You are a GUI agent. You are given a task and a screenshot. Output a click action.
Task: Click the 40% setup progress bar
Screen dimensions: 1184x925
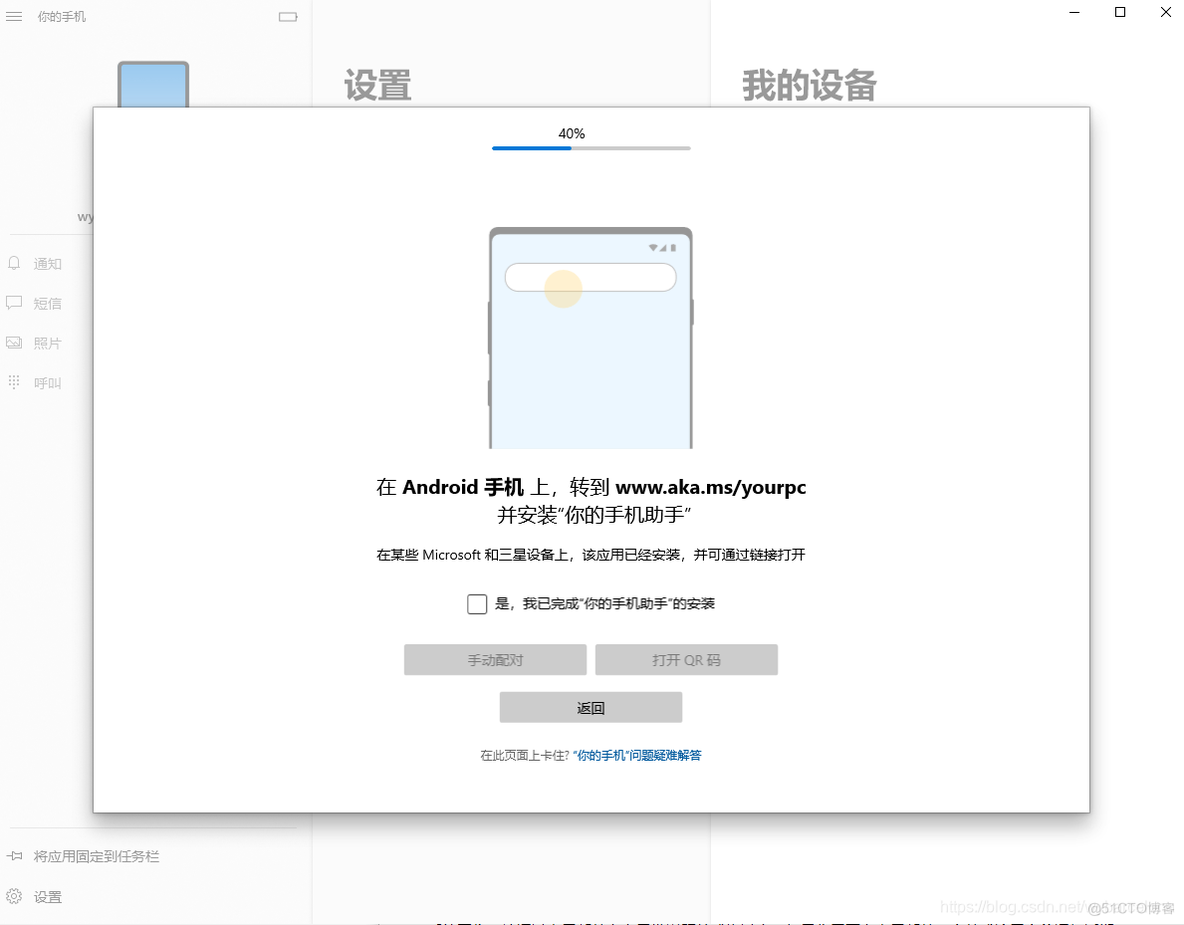tap(590, 148)
